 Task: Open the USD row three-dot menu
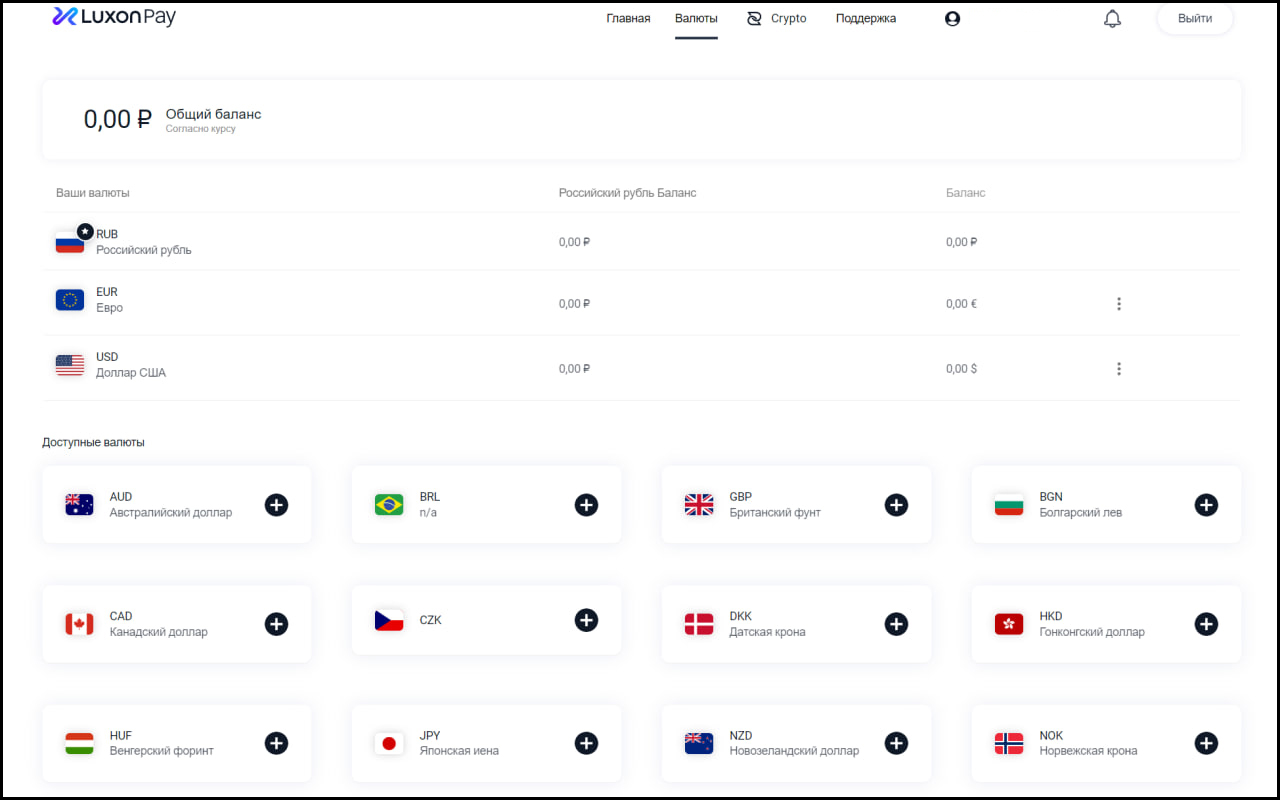[x=1118, y=369]
